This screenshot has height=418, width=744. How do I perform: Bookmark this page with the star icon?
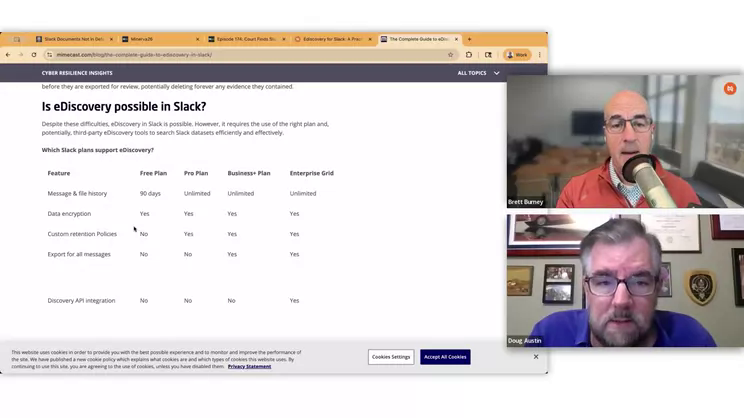click(x=451, y=55)
